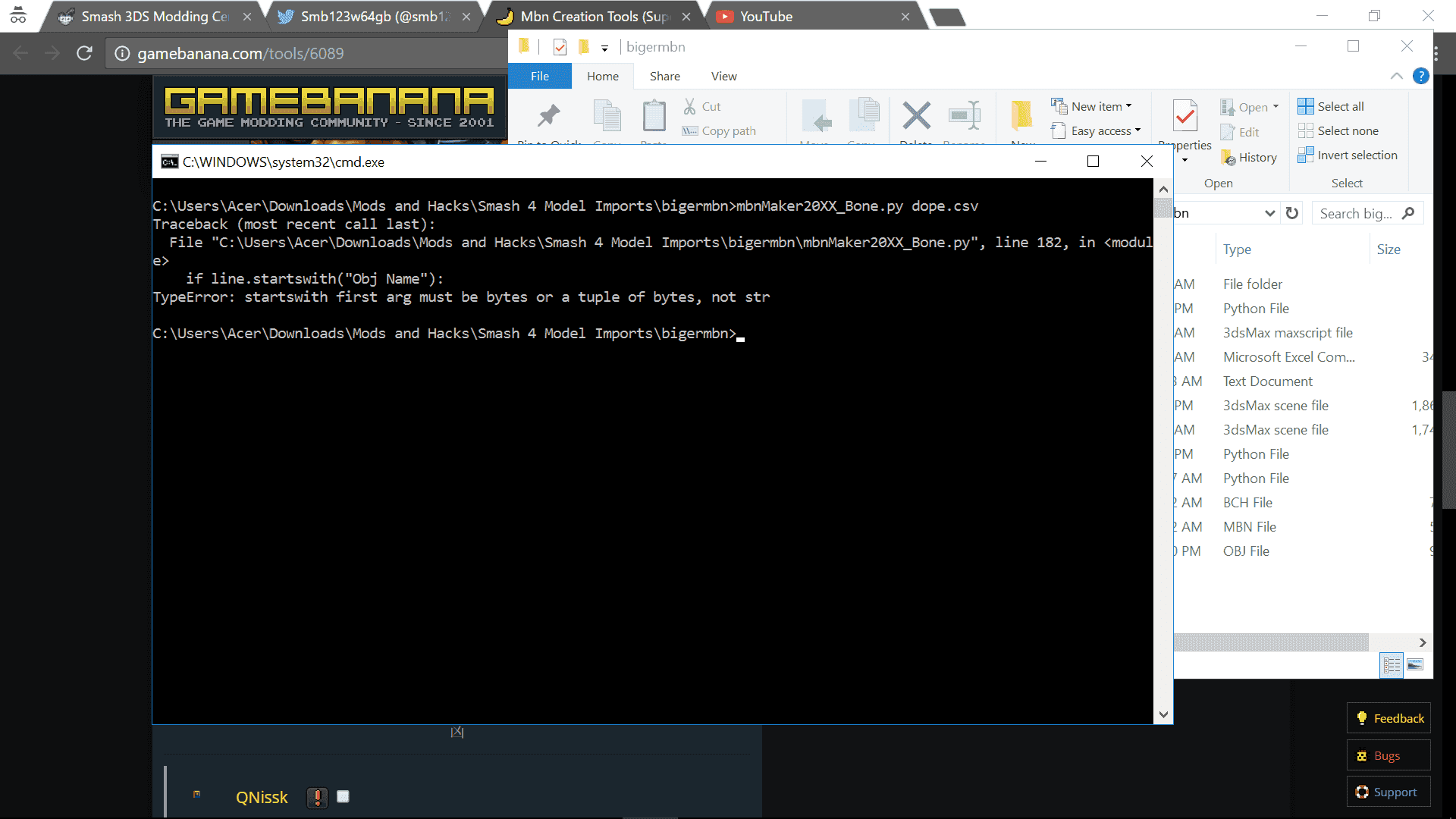Collapse the Explorer ribbon chevron
The image size is (1456, 819).
(1396, 76)
